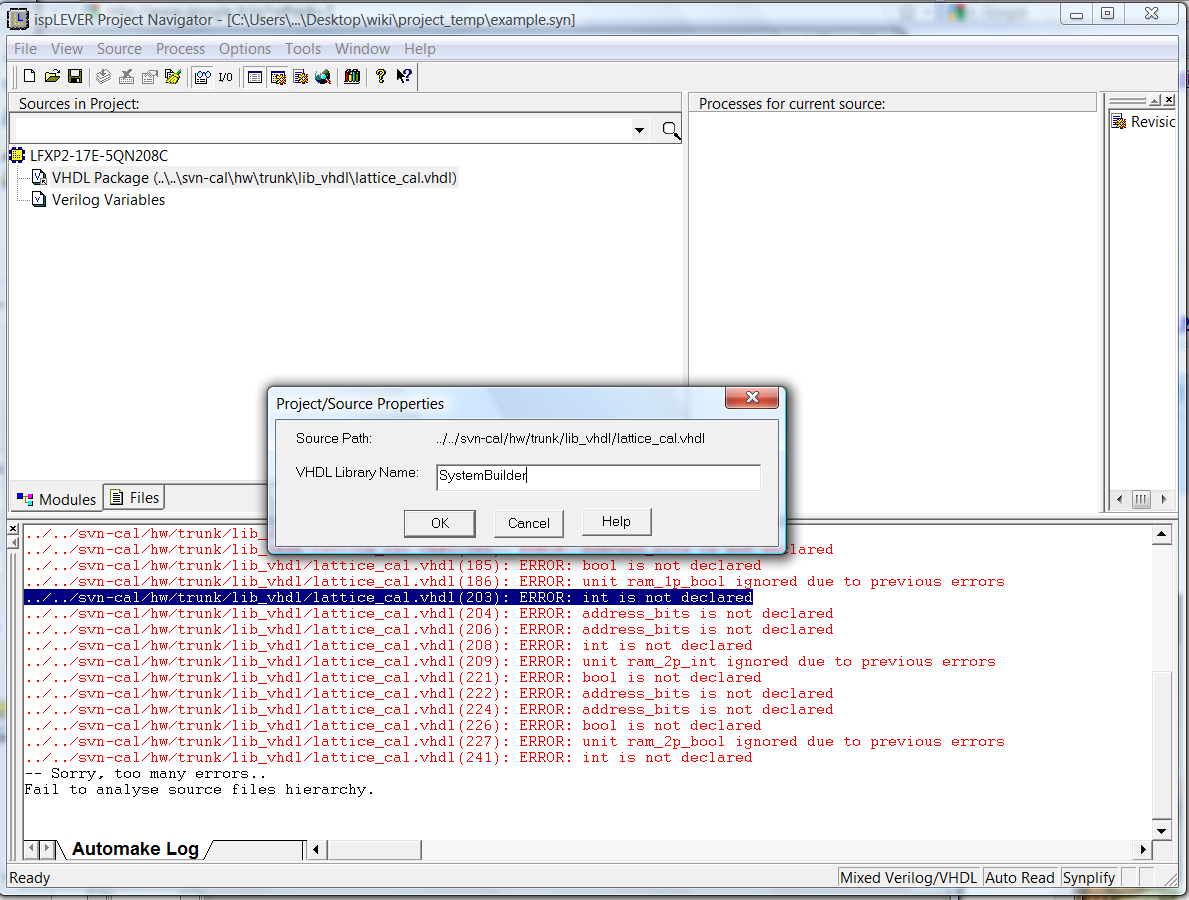Viewport: 1189px width, 900px height.
Task: Click the line 209 ram_2p_int error
Action: (510, 662)
